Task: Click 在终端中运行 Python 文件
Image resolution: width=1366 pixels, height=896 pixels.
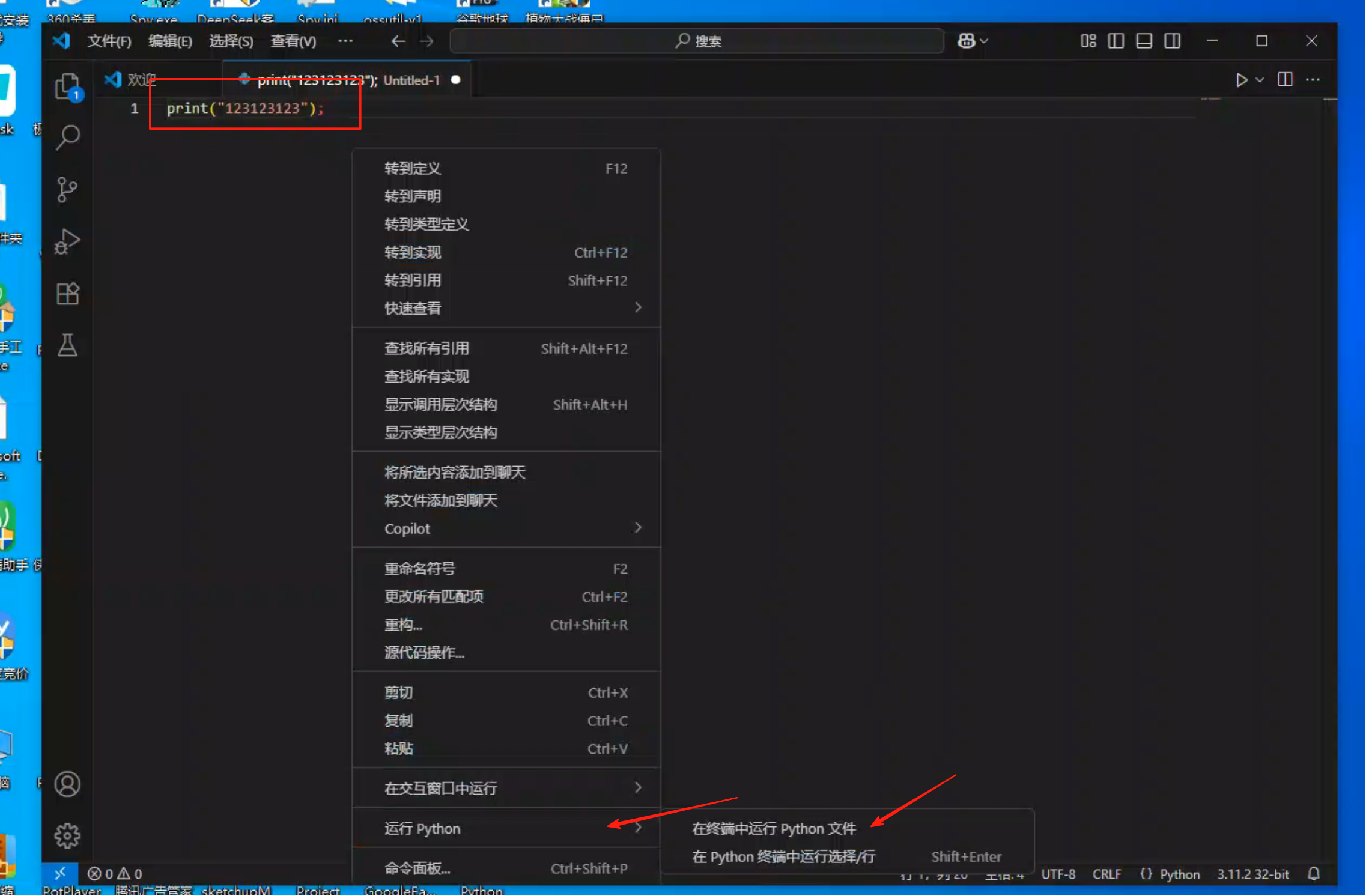Action: tap(847, 829)
